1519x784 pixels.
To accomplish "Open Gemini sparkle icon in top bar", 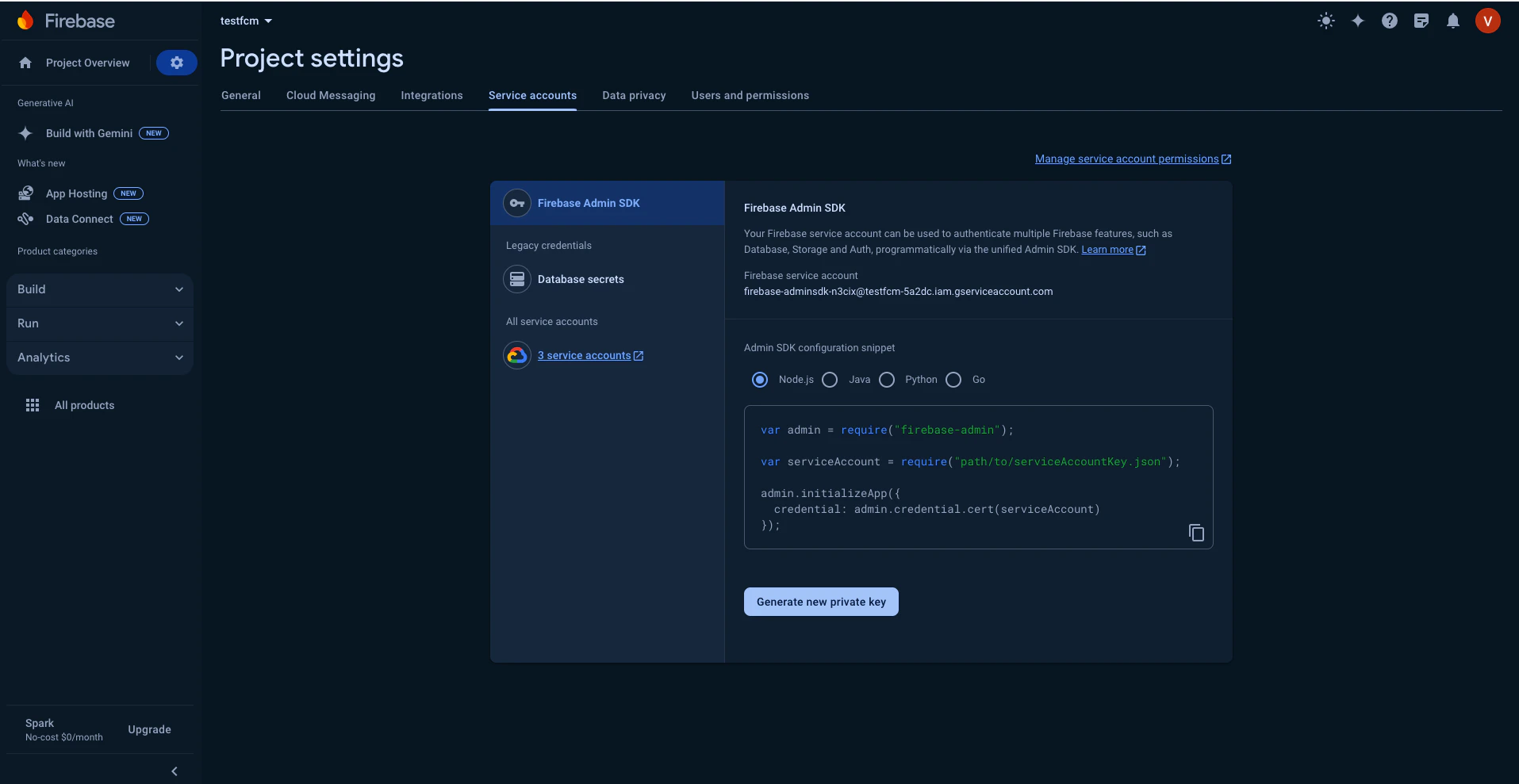I will pos(1357,21).
